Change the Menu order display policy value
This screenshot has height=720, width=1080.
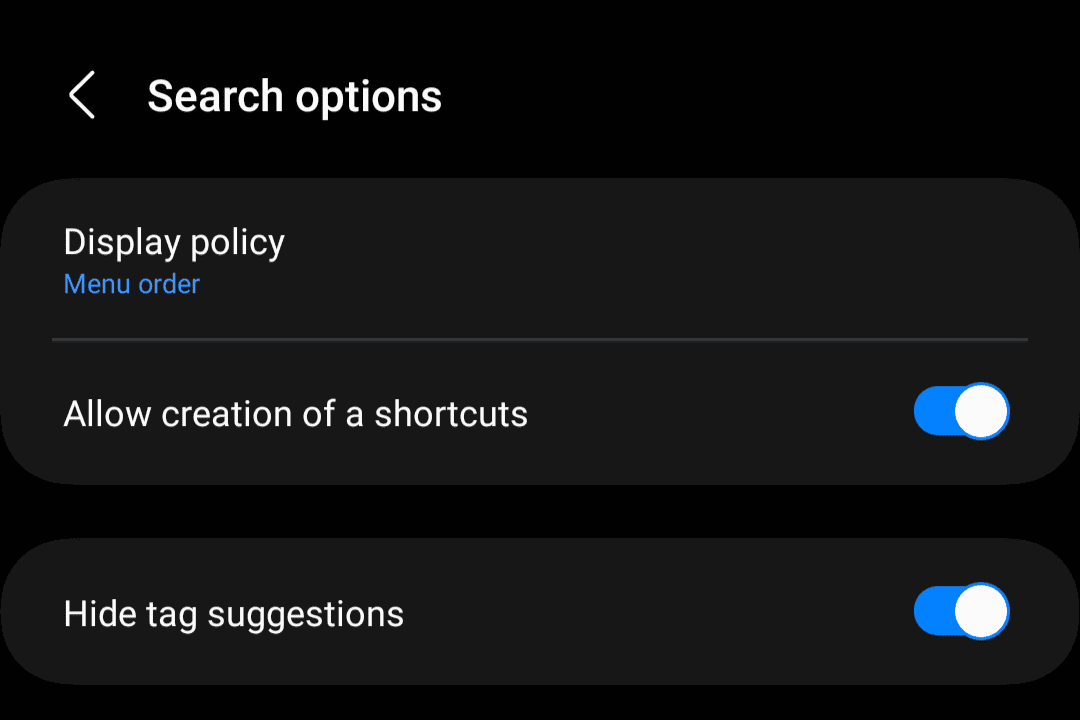pos(132,285)
